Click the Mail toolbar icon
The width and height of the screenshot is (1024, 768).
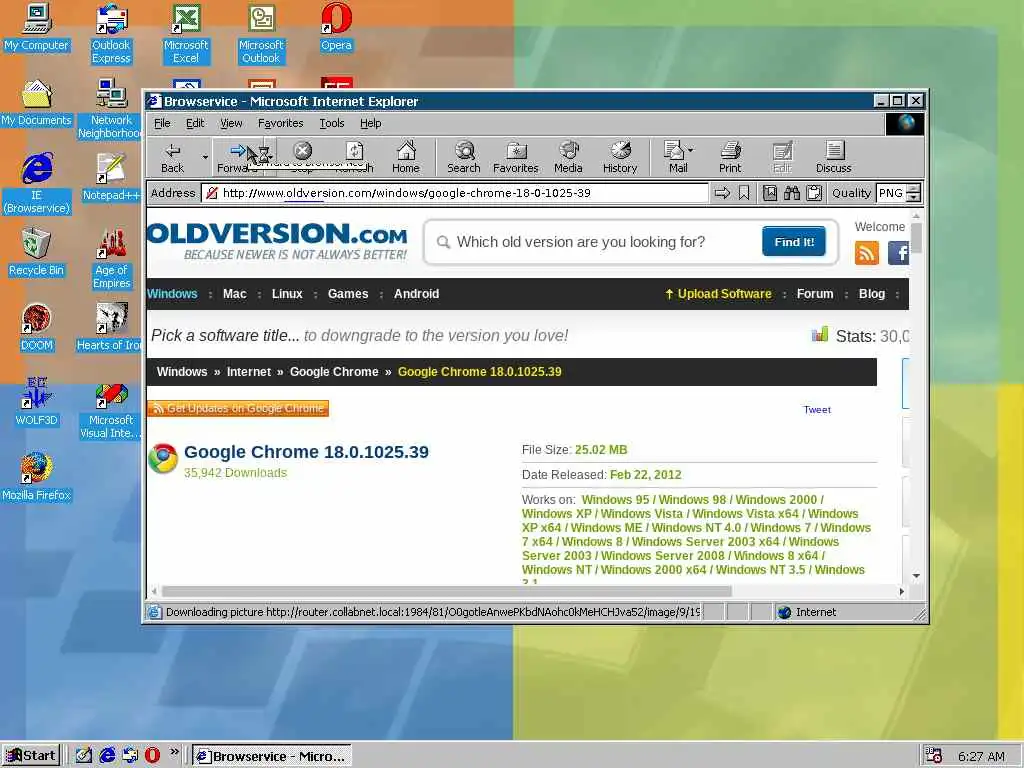(678, 157)
